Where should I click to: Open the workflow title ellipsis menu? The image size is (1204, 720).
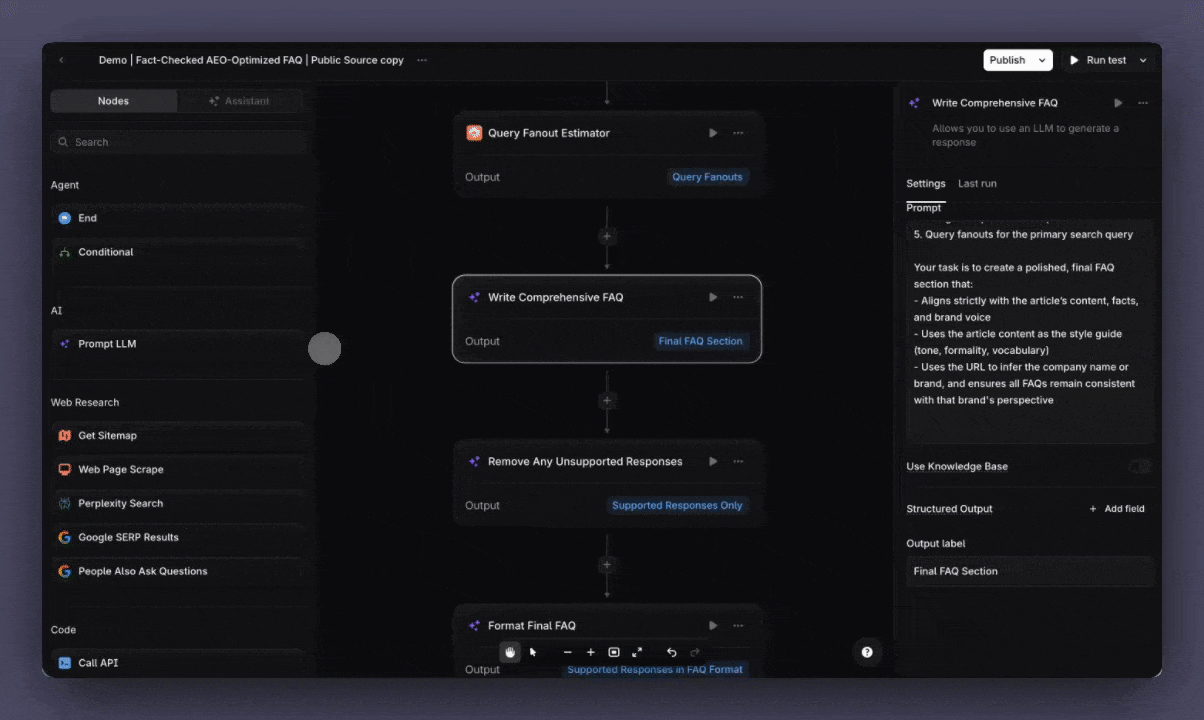click(422, 60)
